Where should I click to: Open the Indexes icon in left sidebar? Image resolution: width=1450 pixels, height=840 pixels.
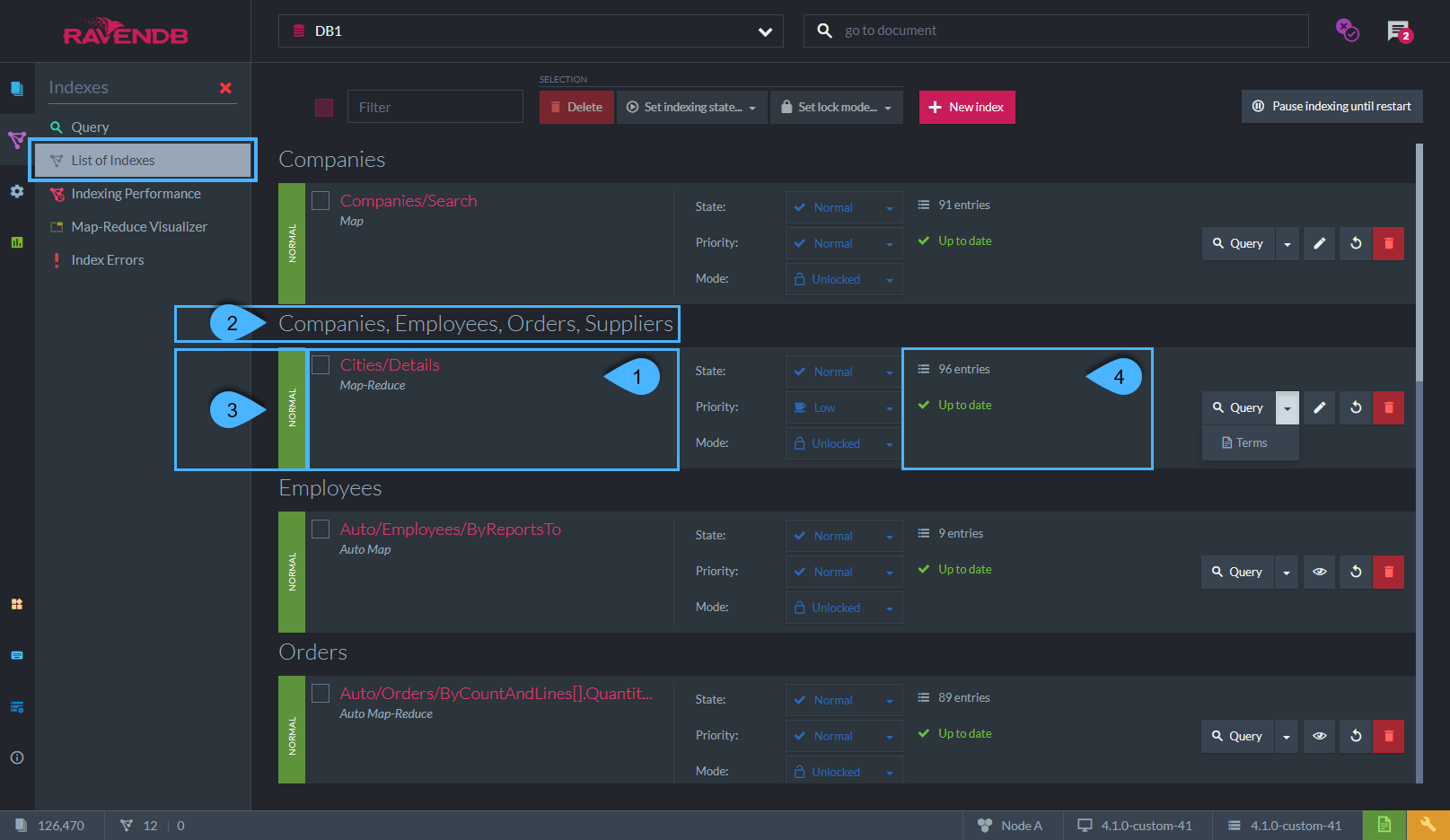(17, 140)
